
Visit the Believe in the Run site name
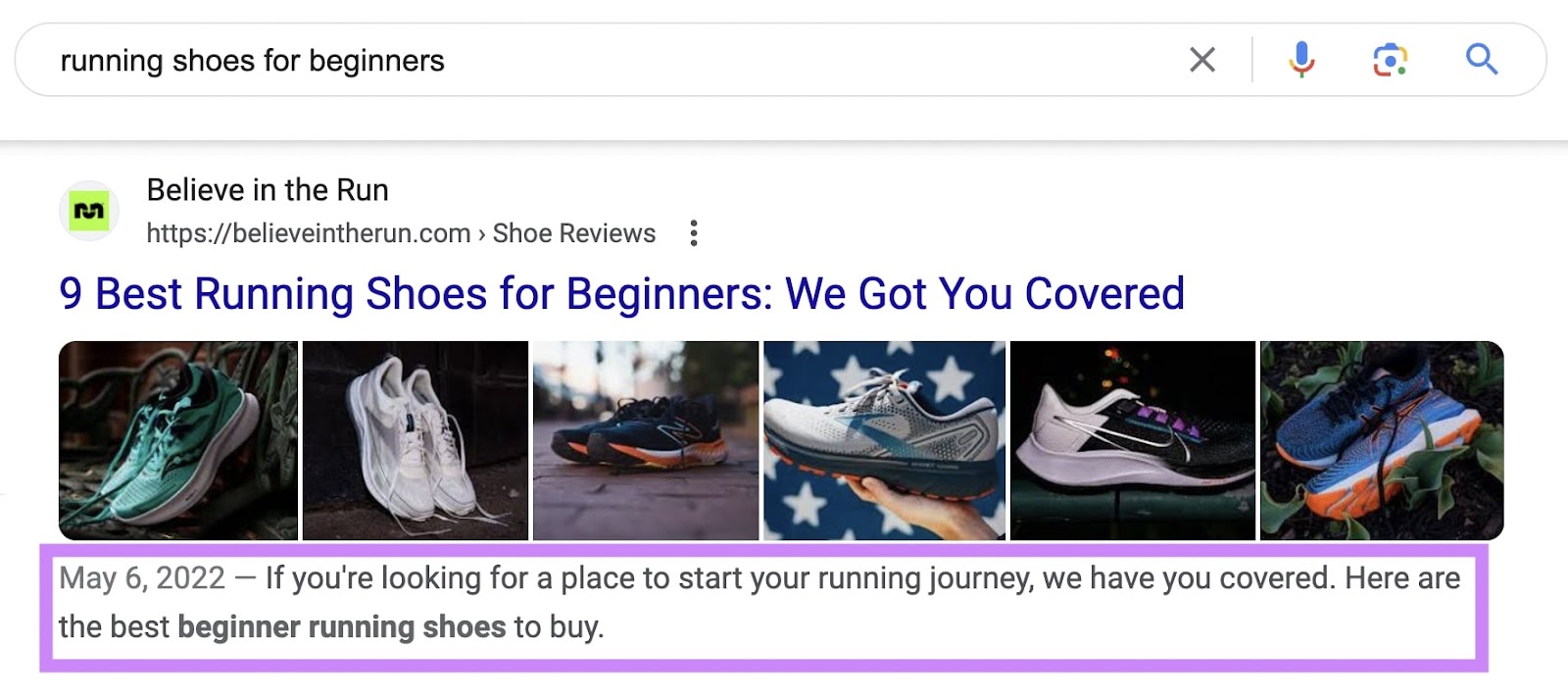click(x=267, y=189)
